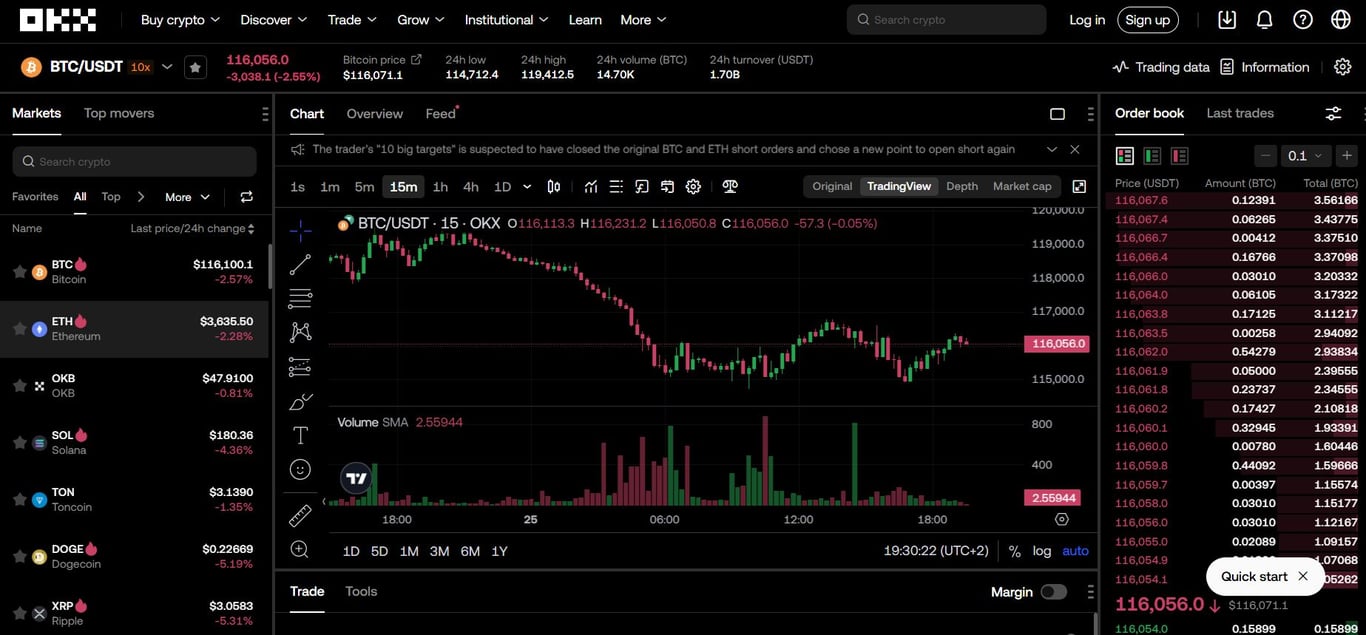Click the Search crypto field in the markets panel
This screenshot has width=1366, height=635.
point(134,161)
